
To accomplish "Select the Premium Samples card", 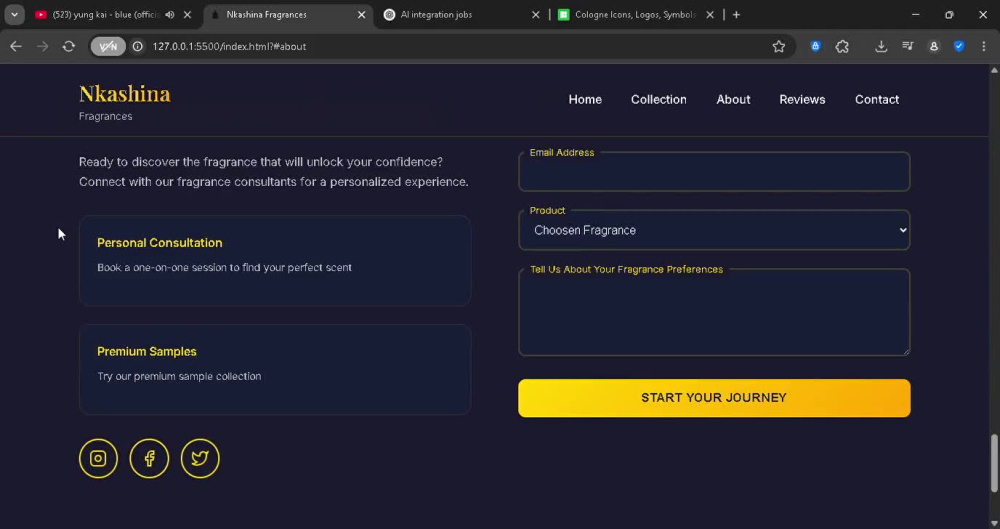I will click(275, 369).
